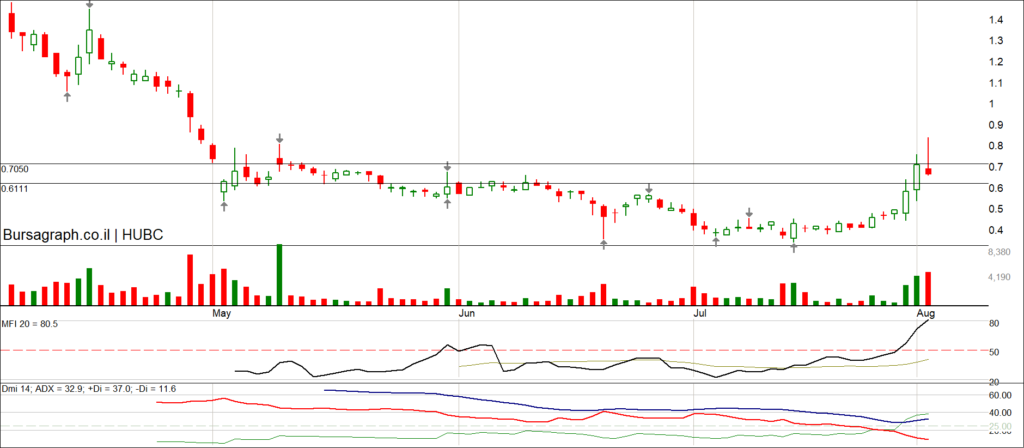Select the 0.6111 horizontal line label

[x=14, y=188]
